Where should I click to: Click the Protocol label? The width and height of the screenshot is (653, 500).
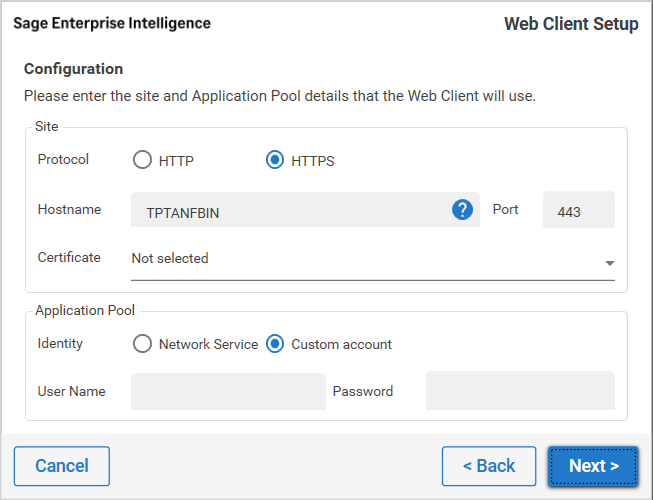63,159
